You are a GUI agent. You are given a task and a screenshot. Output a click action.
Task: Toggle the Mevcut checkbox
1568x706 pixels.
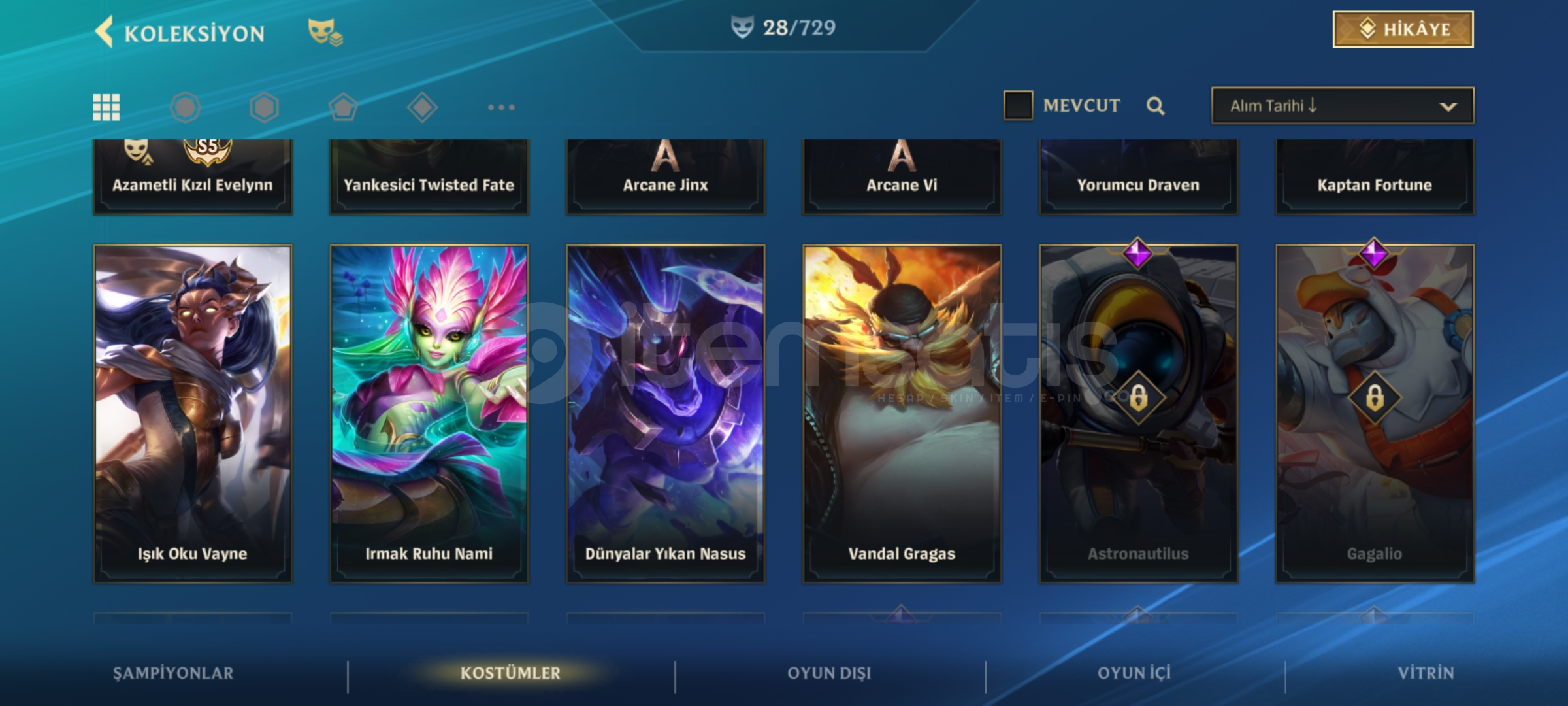[x=1018, y=105]
